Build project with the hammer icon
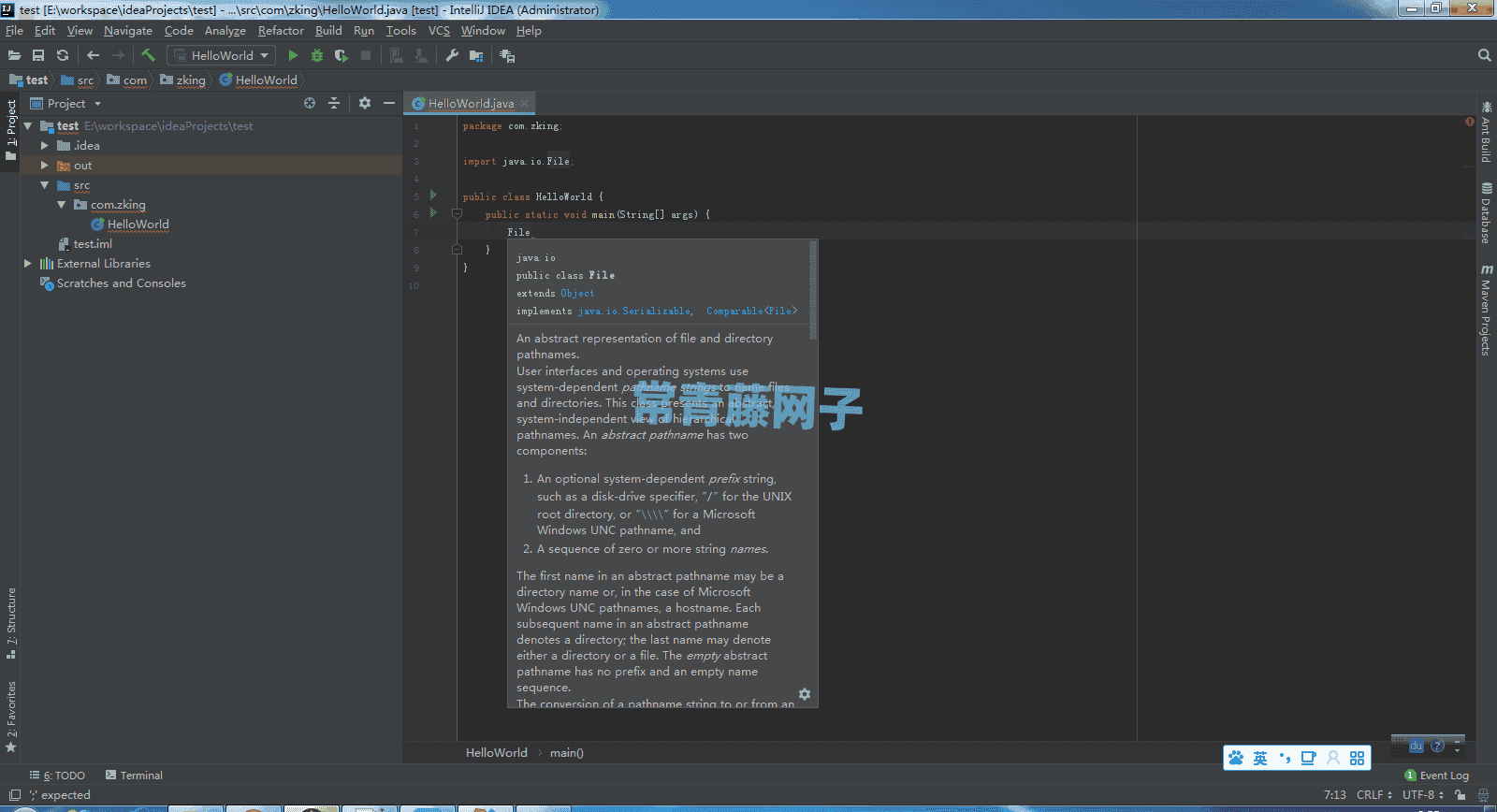This screenshot has height=812, width=1497. point(148,55)
